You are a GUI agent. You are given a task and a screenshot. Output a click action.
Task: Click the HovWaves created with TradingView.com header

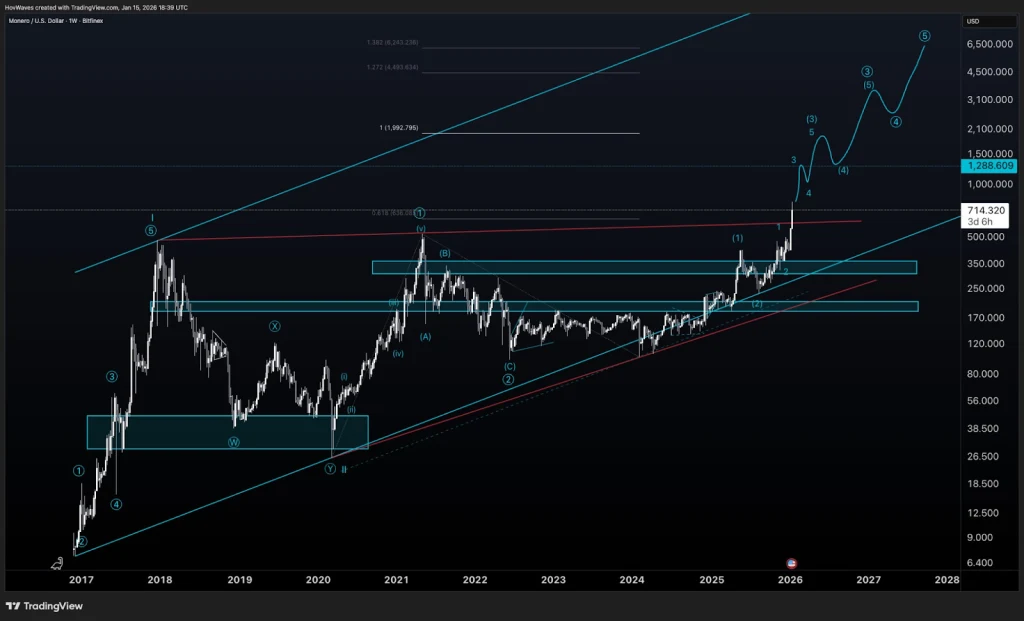[x=96, y=8]
